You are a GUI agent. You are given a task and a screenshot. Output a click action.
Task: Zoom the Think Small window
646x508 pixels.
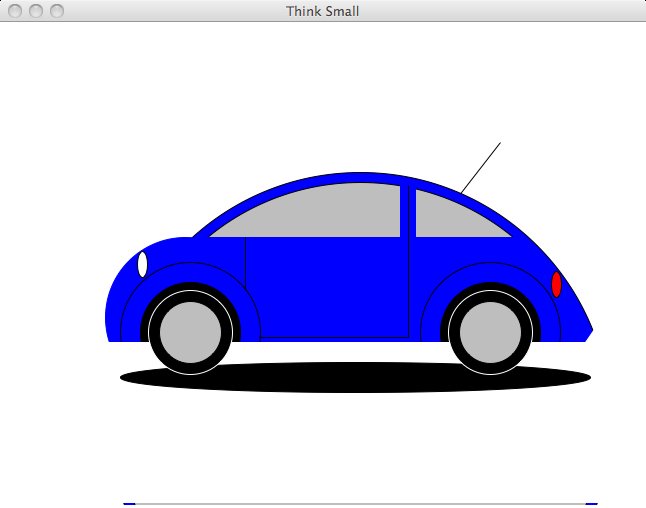(x=57, y=11)
